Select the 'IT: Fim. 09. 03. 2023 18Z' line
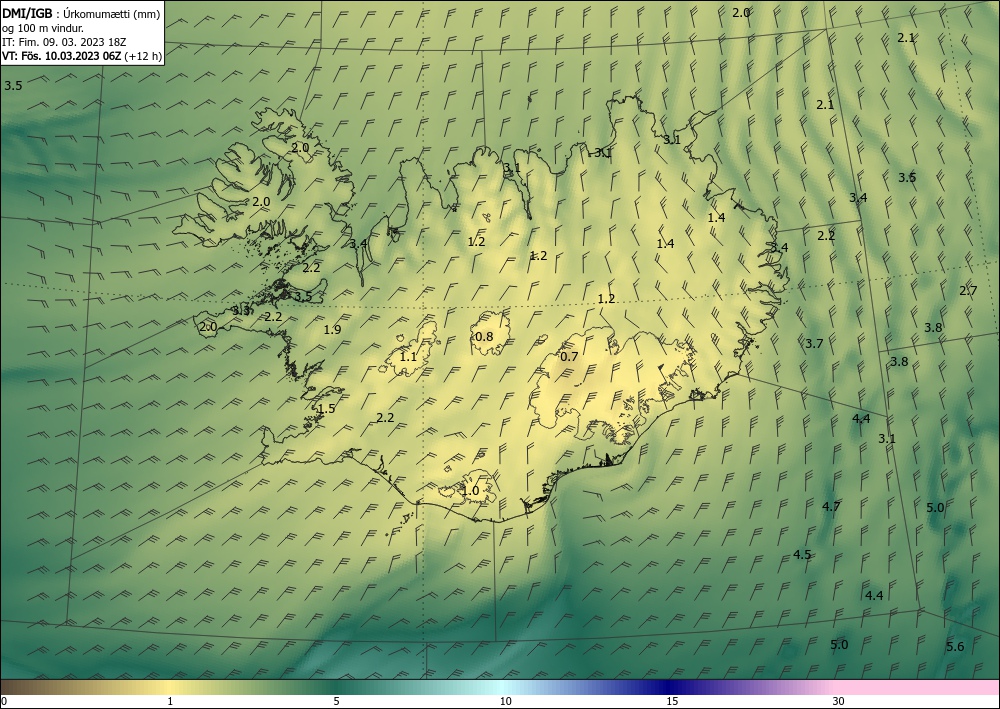Screen dimensions: 1000x709 [x=64, y=42]
